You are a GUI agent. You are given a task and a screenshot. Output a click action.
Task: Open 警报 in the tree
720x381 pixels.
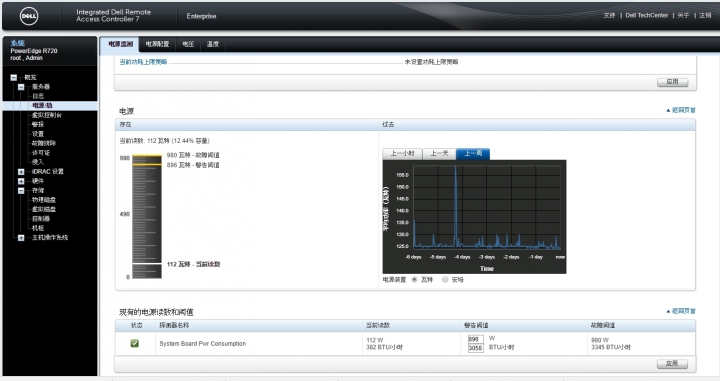click(38, 124)
